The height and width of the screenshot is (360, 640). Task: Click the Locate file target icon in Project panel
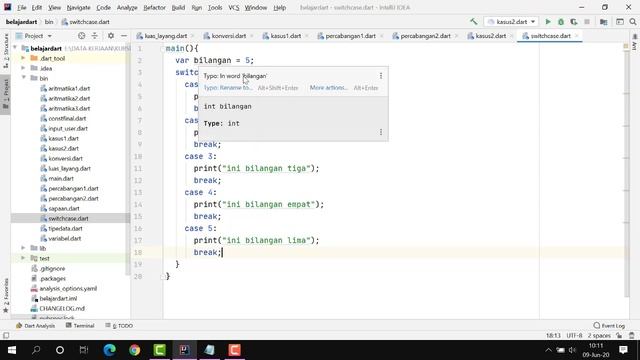pos(82,36)
